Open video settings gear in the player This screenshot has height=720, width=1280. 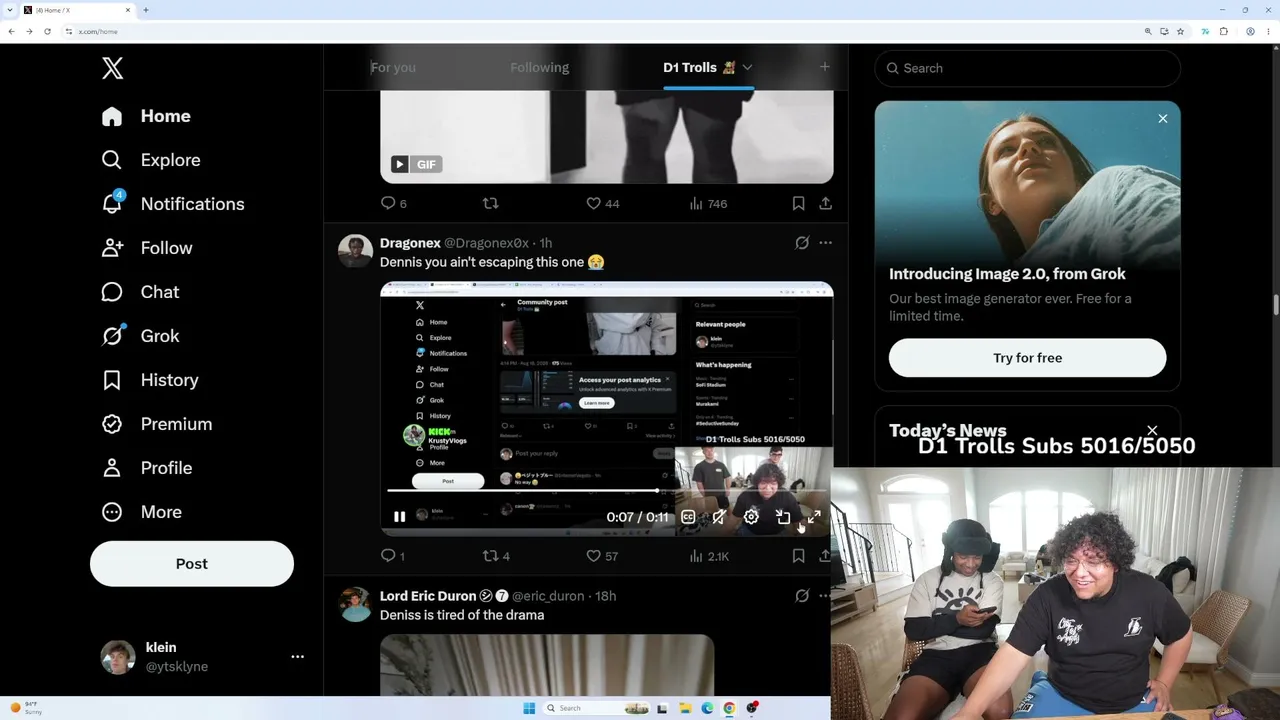tap(751, 517)
